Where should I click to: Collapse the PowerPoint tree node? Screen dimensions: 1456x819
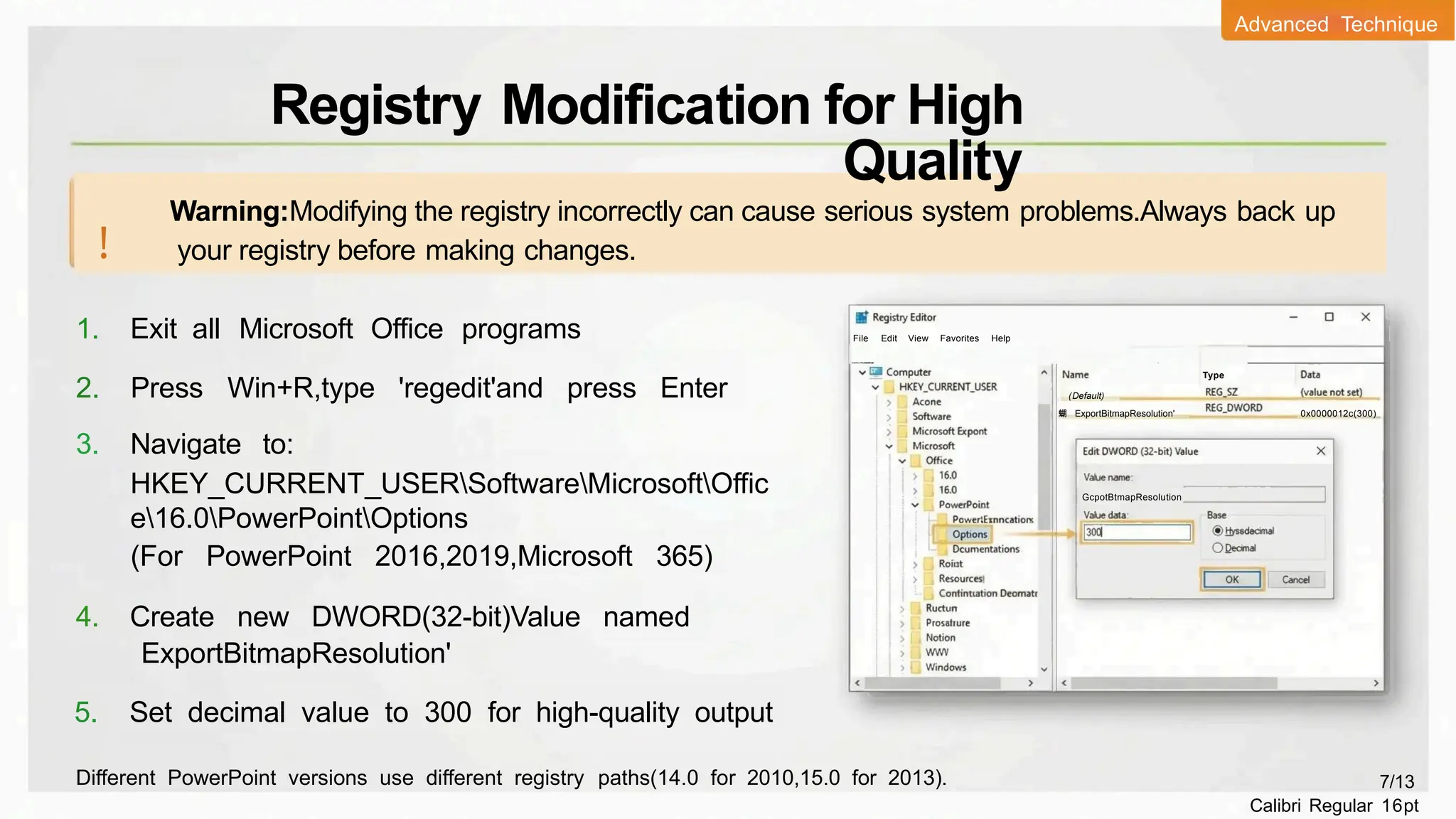916,505
